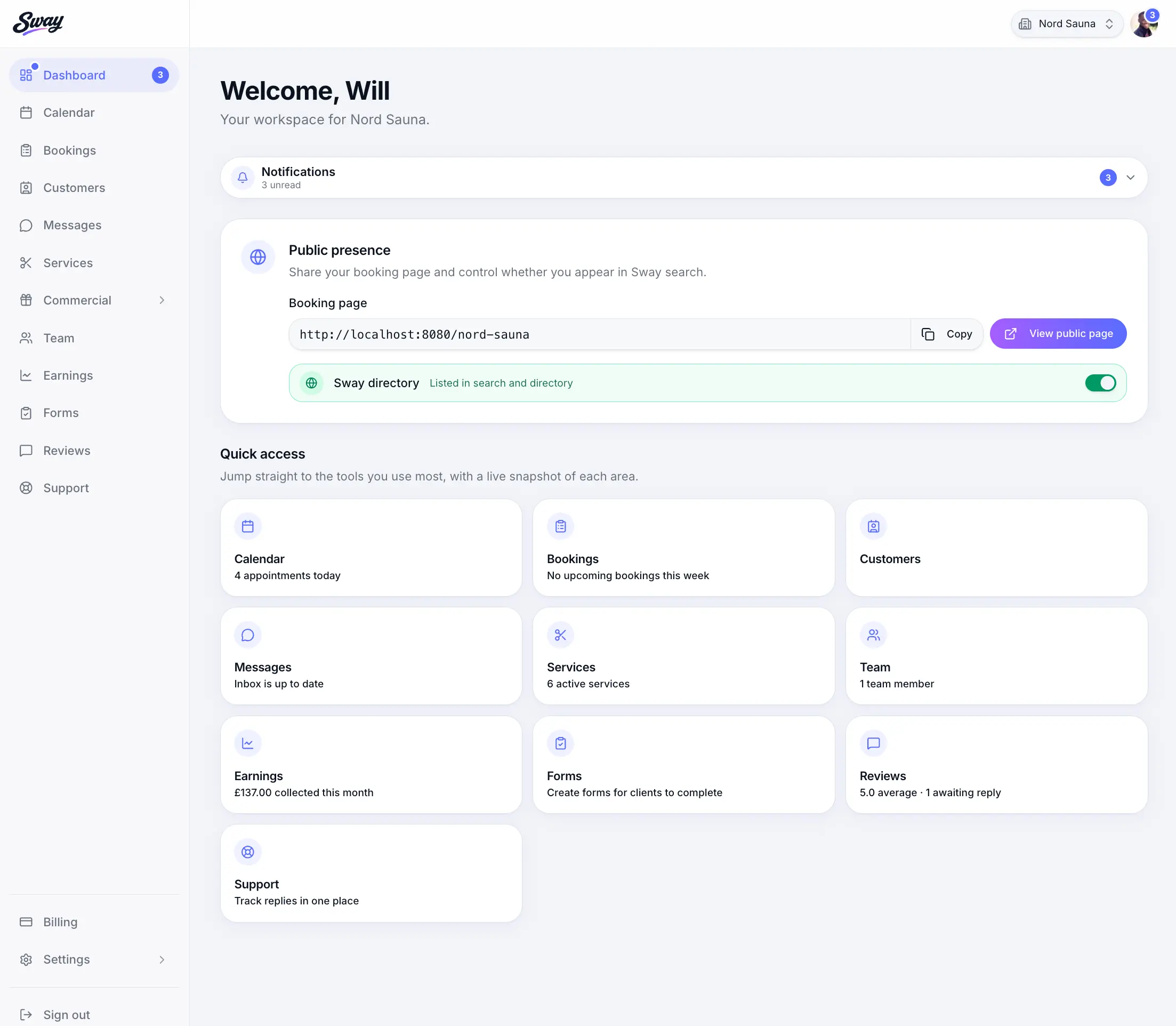Click the Earnings chart icon in sidebar
This screenshot has width=1176, height=1026.
pos(26,375)
